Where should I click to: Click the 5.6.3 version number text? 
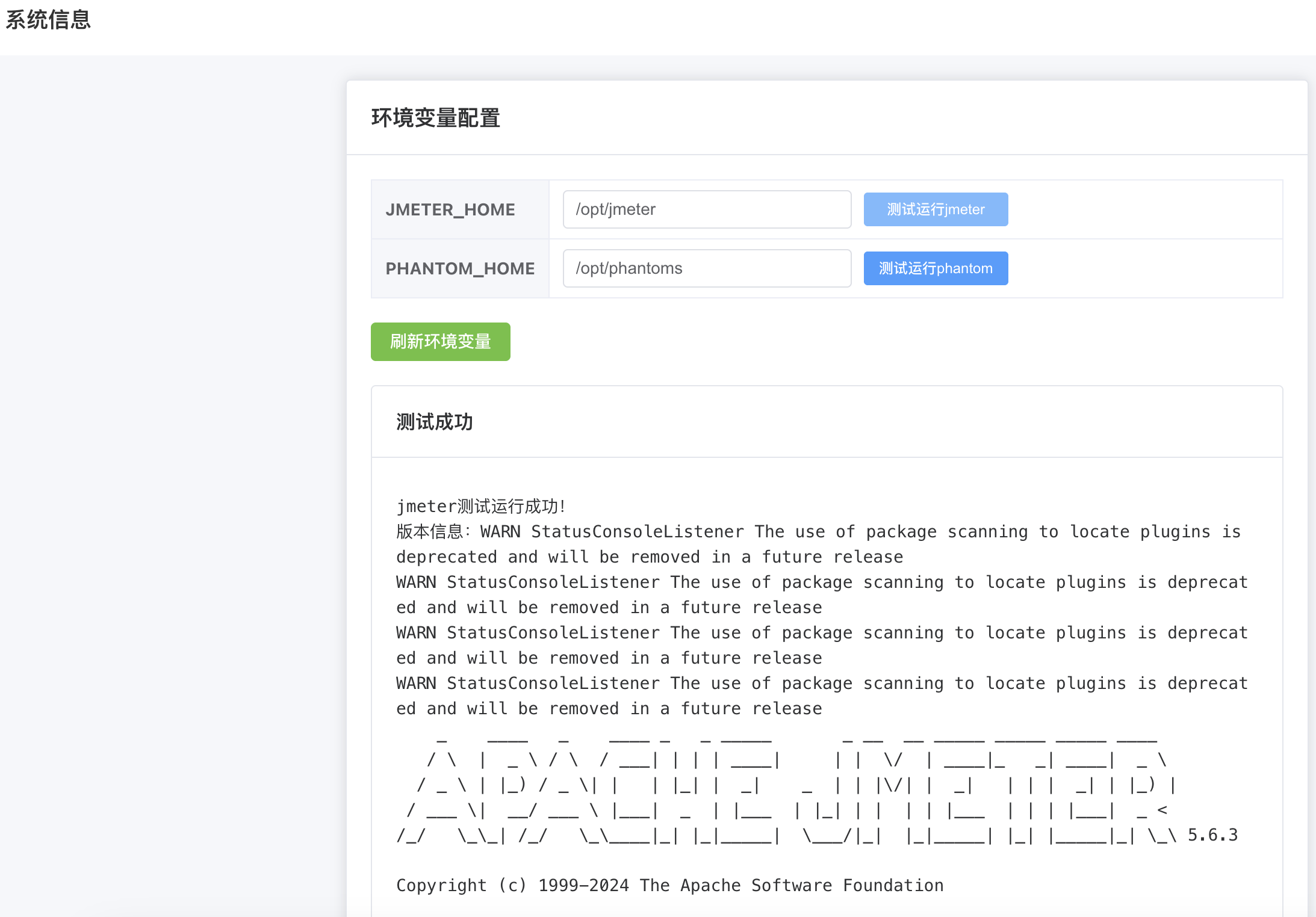coord(1212,835)
